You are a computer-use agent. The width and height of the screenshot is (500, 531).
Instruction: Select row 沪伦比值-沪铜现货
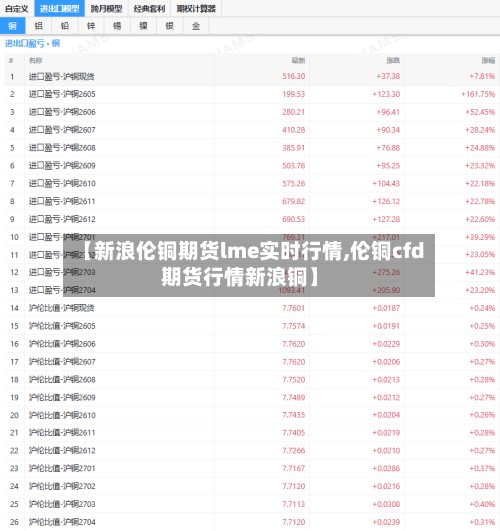[x=252, y=308]
